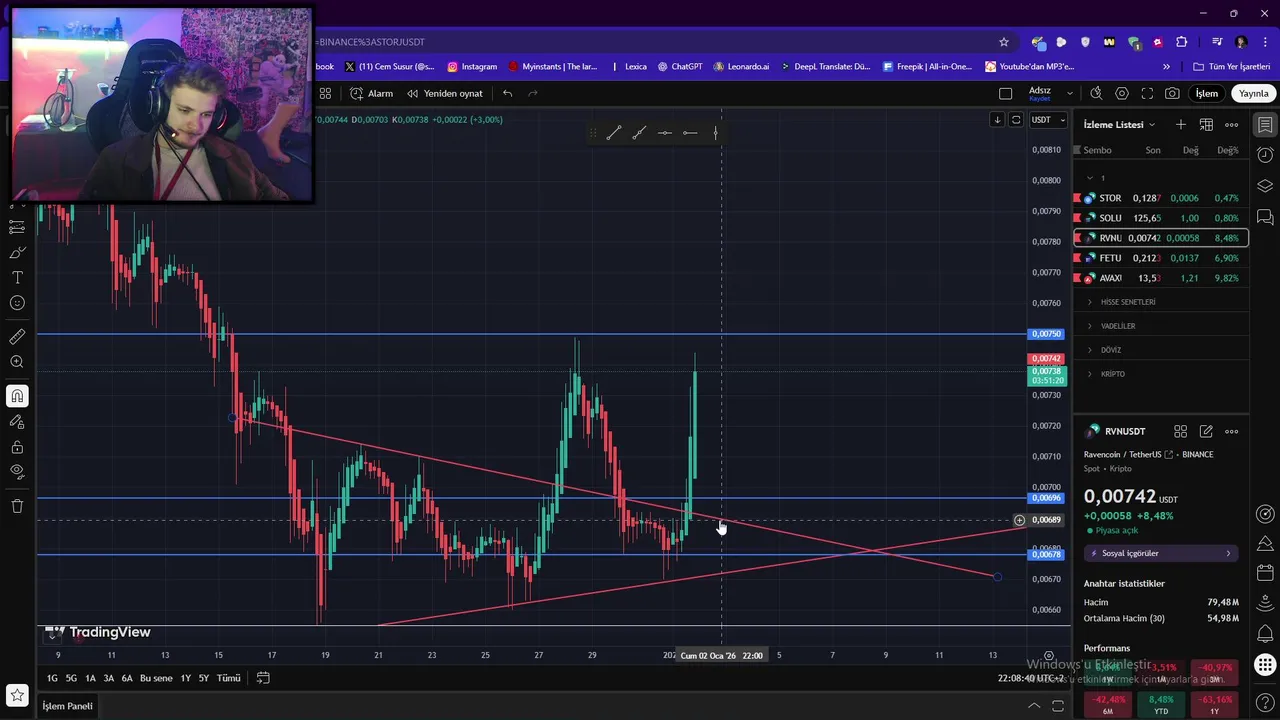This screenshot has height=720, width=1280.
Task: Open İzleme Listesi dropdown menu
Action: click(1119, 125)
